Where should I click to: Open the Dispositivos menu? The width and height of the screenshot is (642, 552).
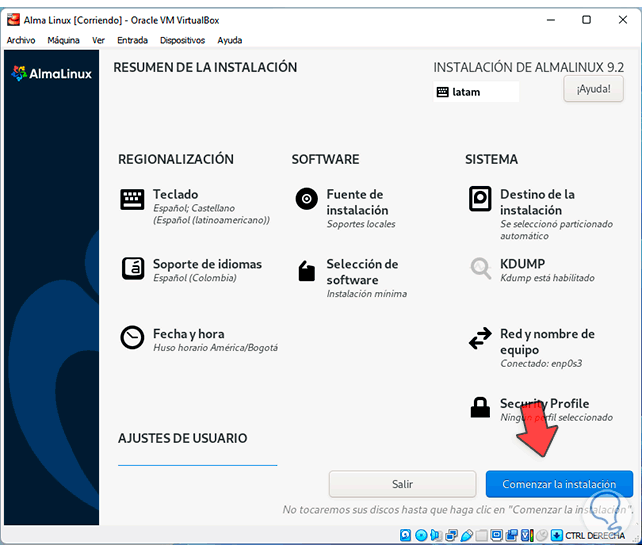(182, 40)
